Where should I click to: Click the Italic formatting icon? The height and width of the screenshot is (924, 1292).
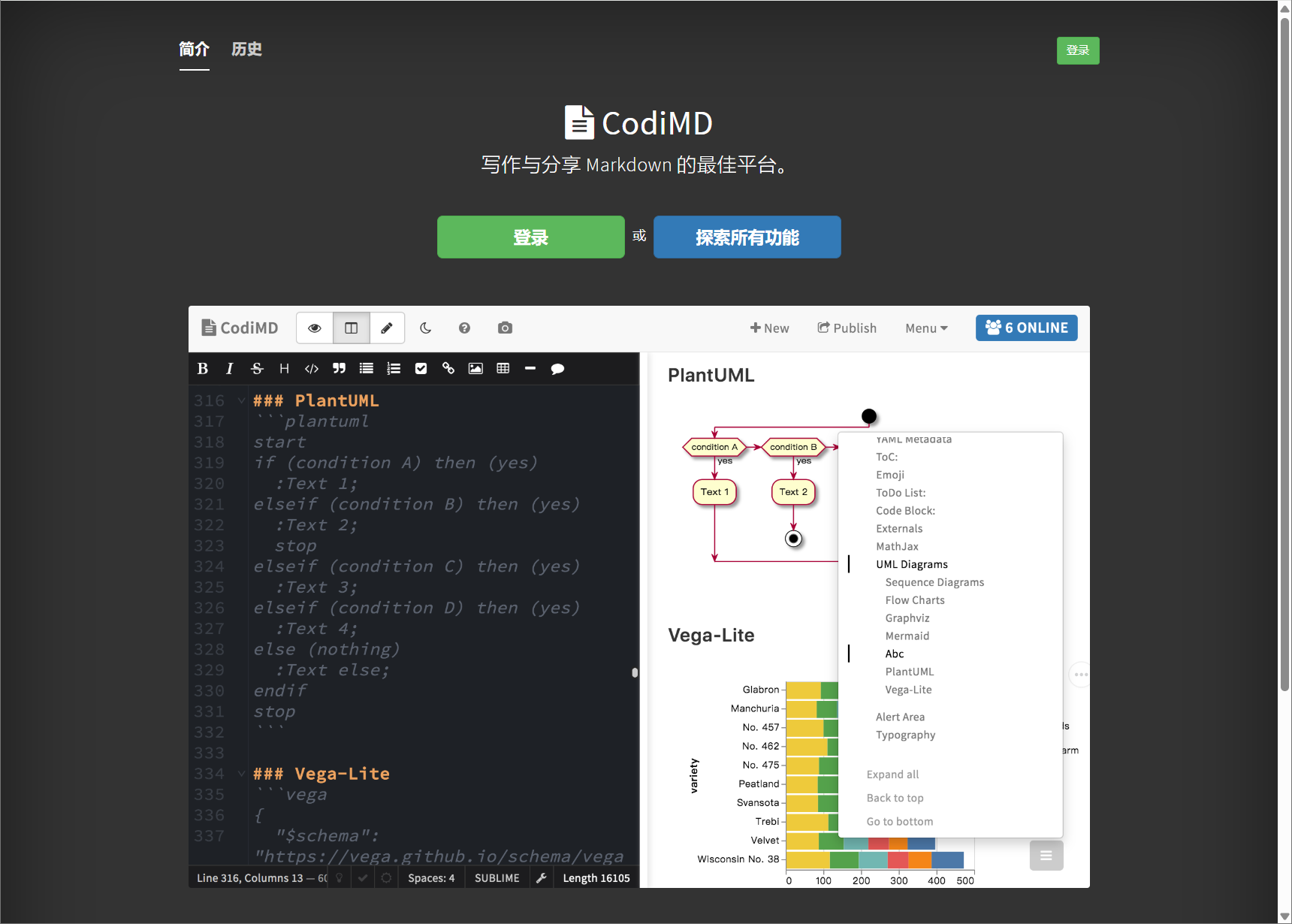click(x=229, y=369)
